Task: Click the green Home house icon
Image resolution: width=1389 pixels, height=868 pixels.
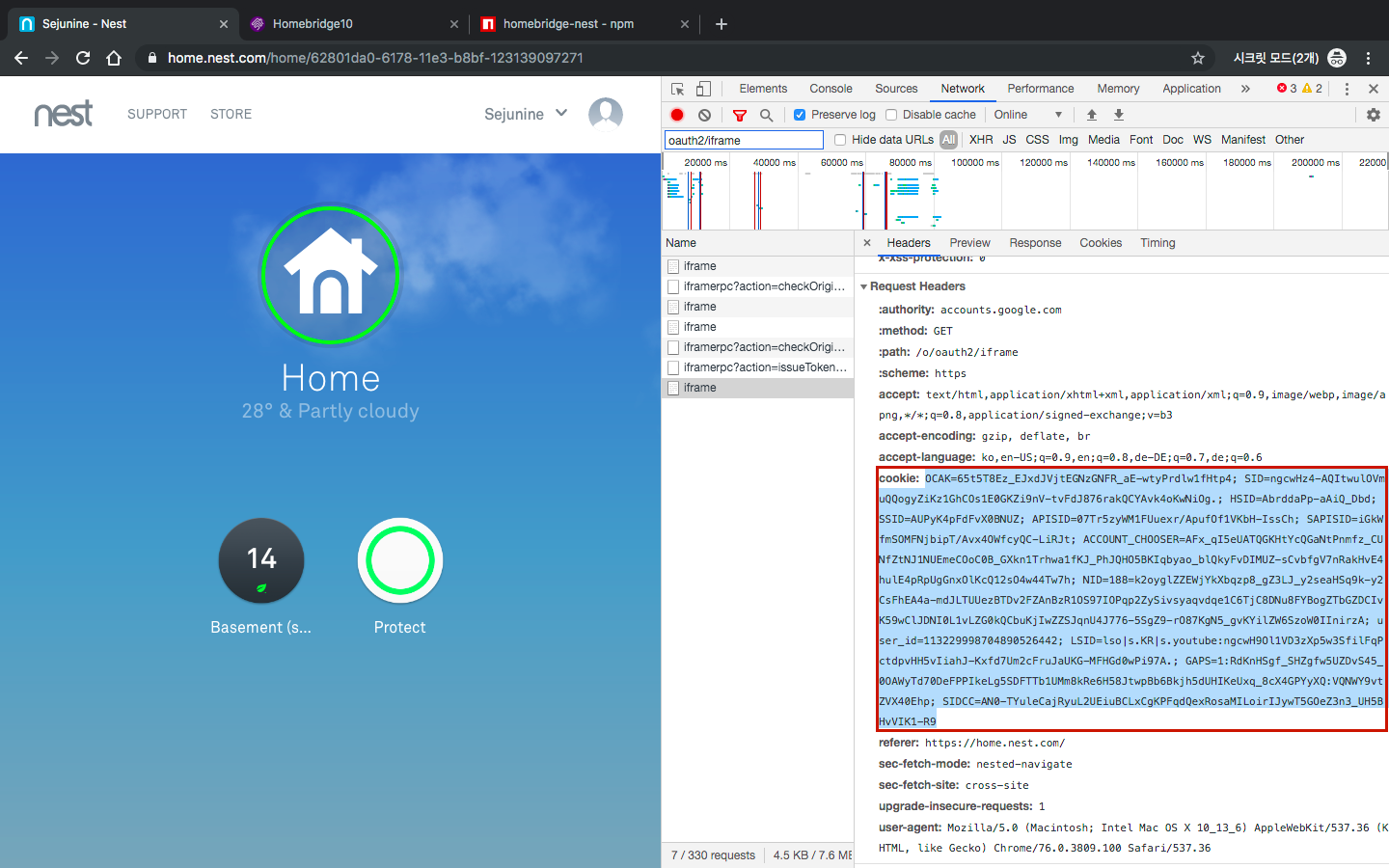Action: pos(331,275)
